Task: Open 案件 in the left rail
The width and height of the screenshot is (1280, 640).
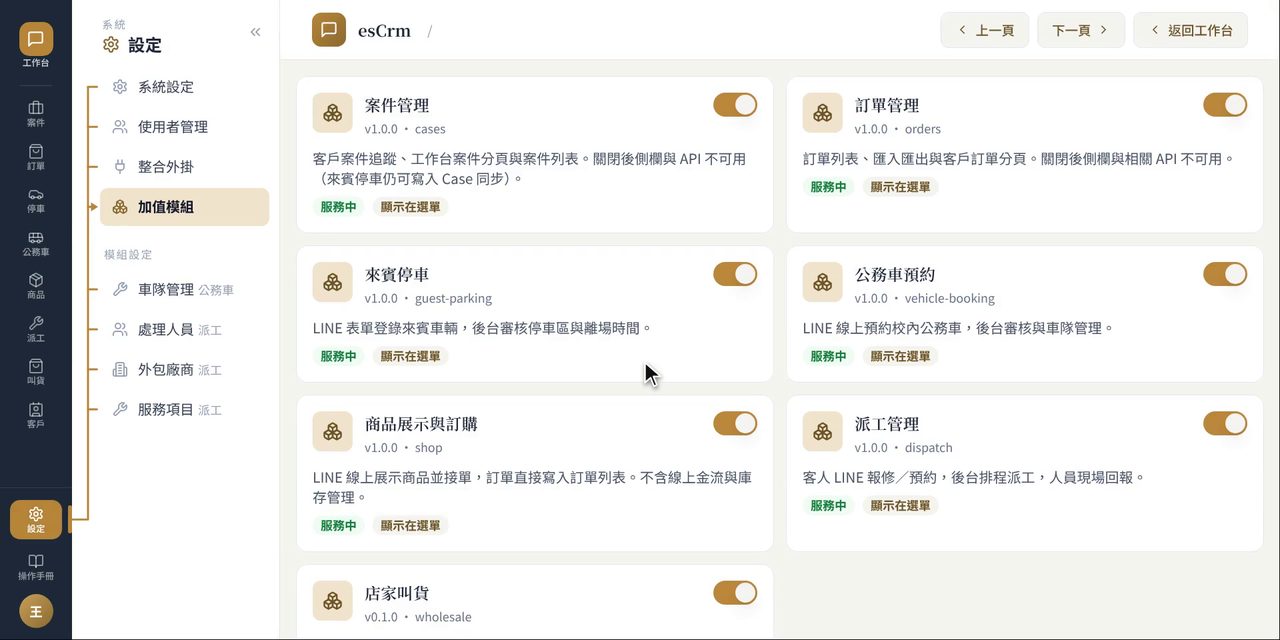Action: point(36,114)
